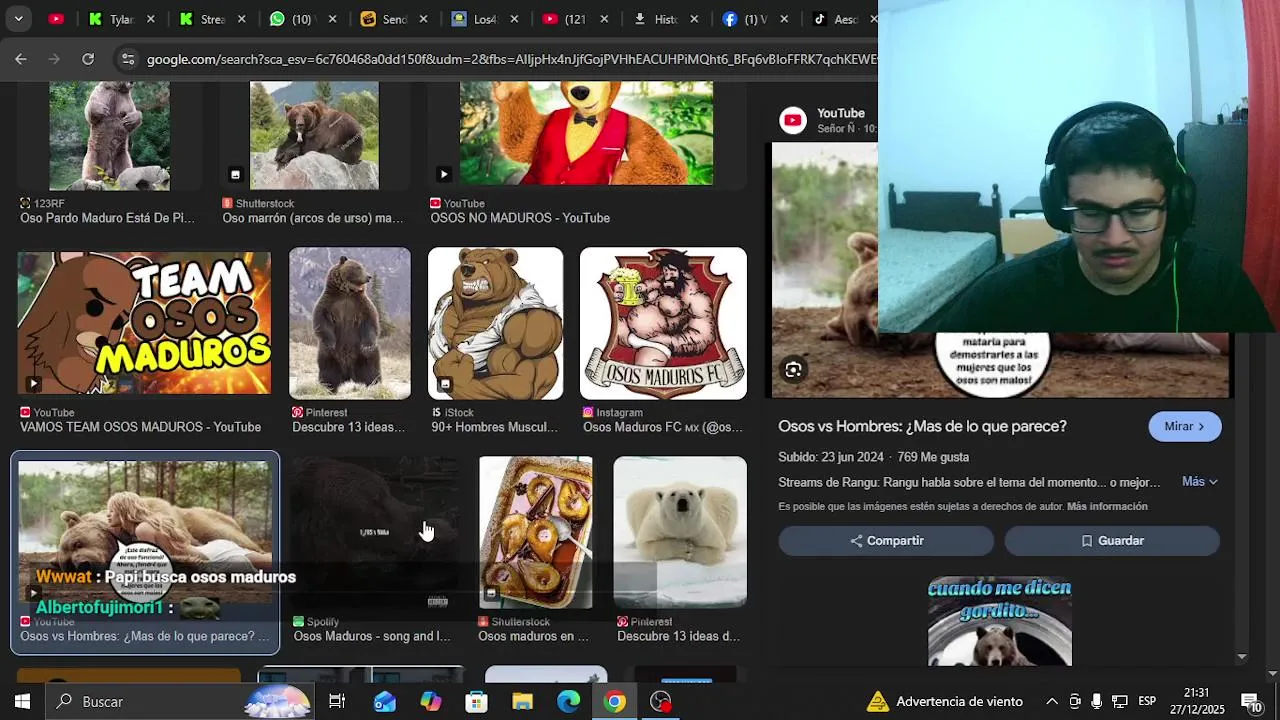The width and height of the screenshot is (1280, 720).
Task: Open the Spotify Osos Maduros song result
Action: (376, 532)
